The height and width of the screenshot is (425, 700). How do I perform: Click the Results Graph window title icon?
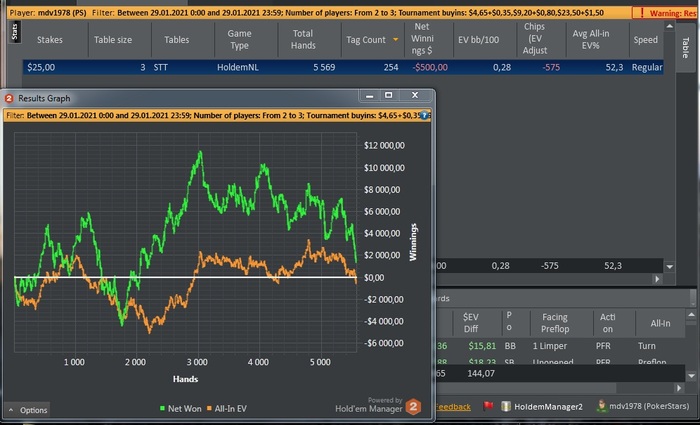click(9, 98)
